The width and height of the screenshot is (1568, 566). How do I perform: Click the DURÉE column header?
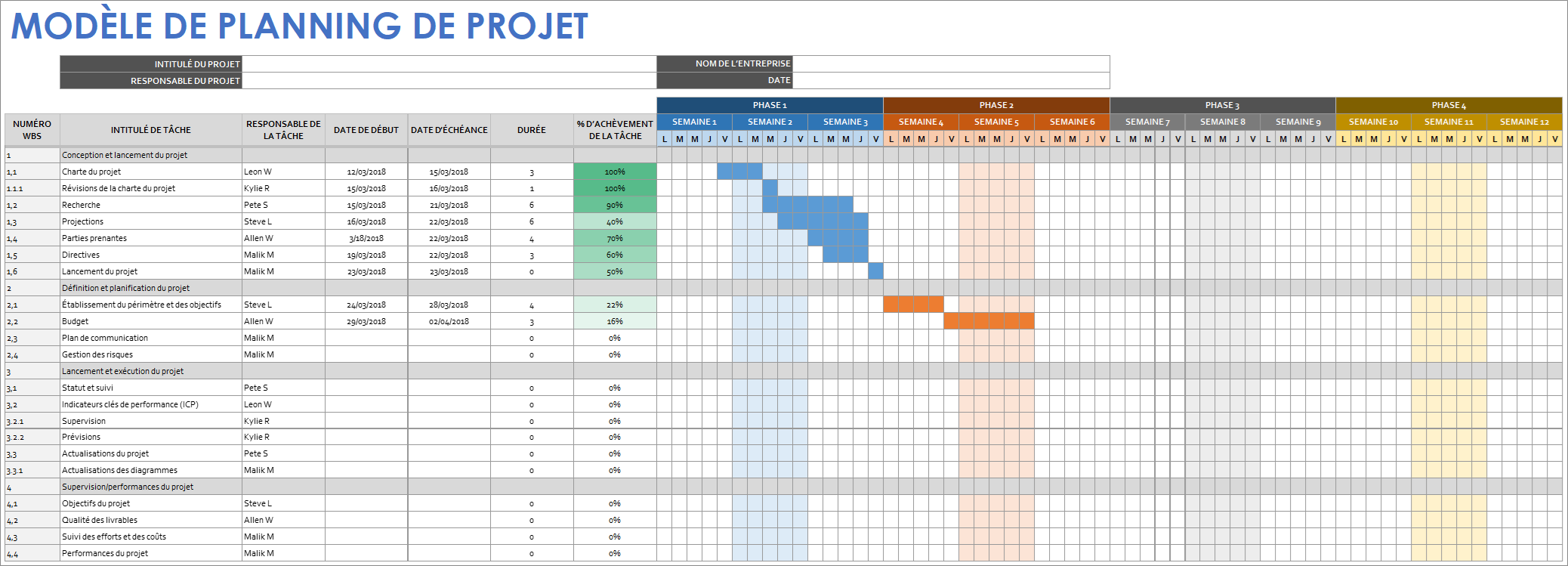(532, 130)
